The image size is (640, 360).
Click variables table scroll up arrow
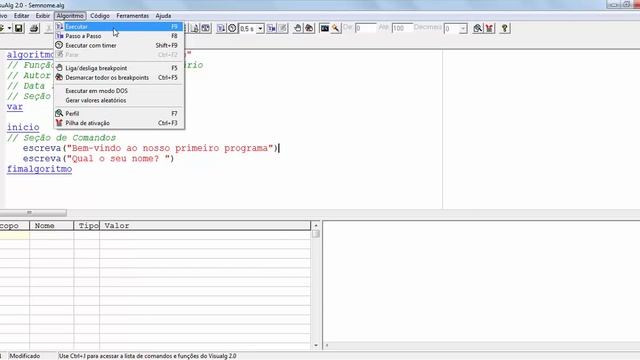coord(316,225)
